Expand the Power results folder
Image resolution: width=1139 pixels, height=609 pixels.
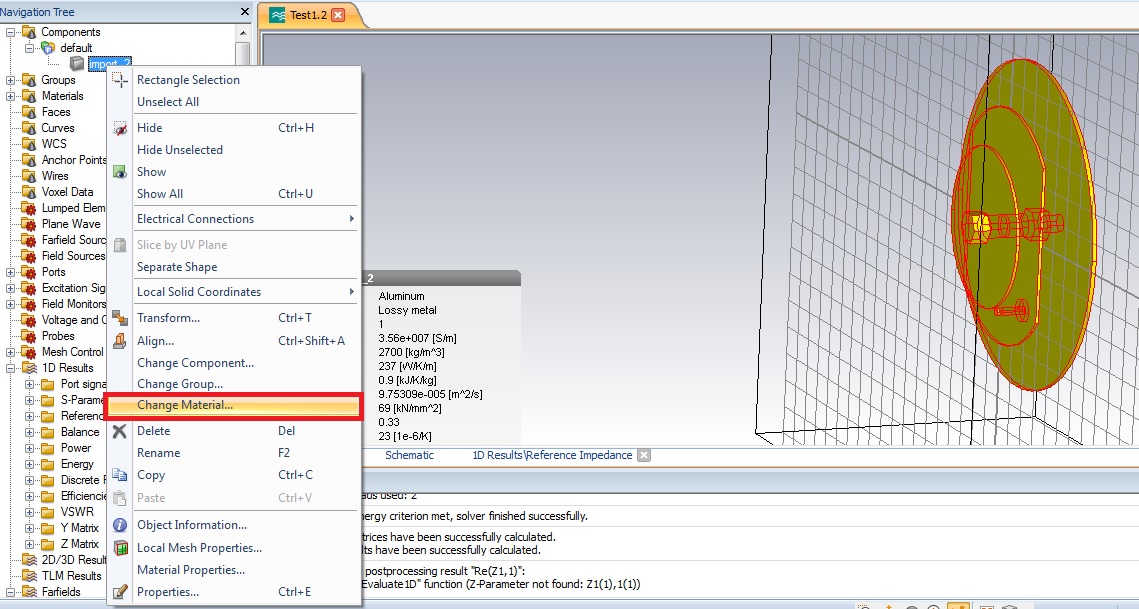pyautogui.click(x=29, y=448)
